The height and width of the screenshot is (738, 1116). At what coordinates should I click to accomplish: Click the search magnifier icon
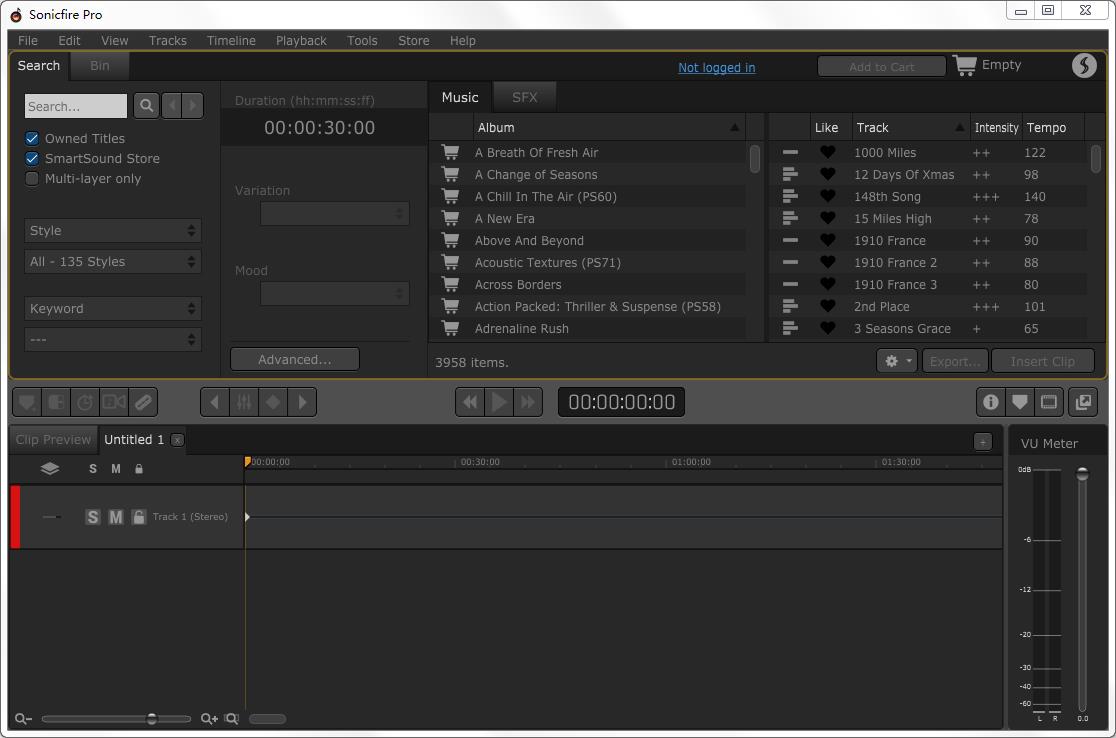146,106
